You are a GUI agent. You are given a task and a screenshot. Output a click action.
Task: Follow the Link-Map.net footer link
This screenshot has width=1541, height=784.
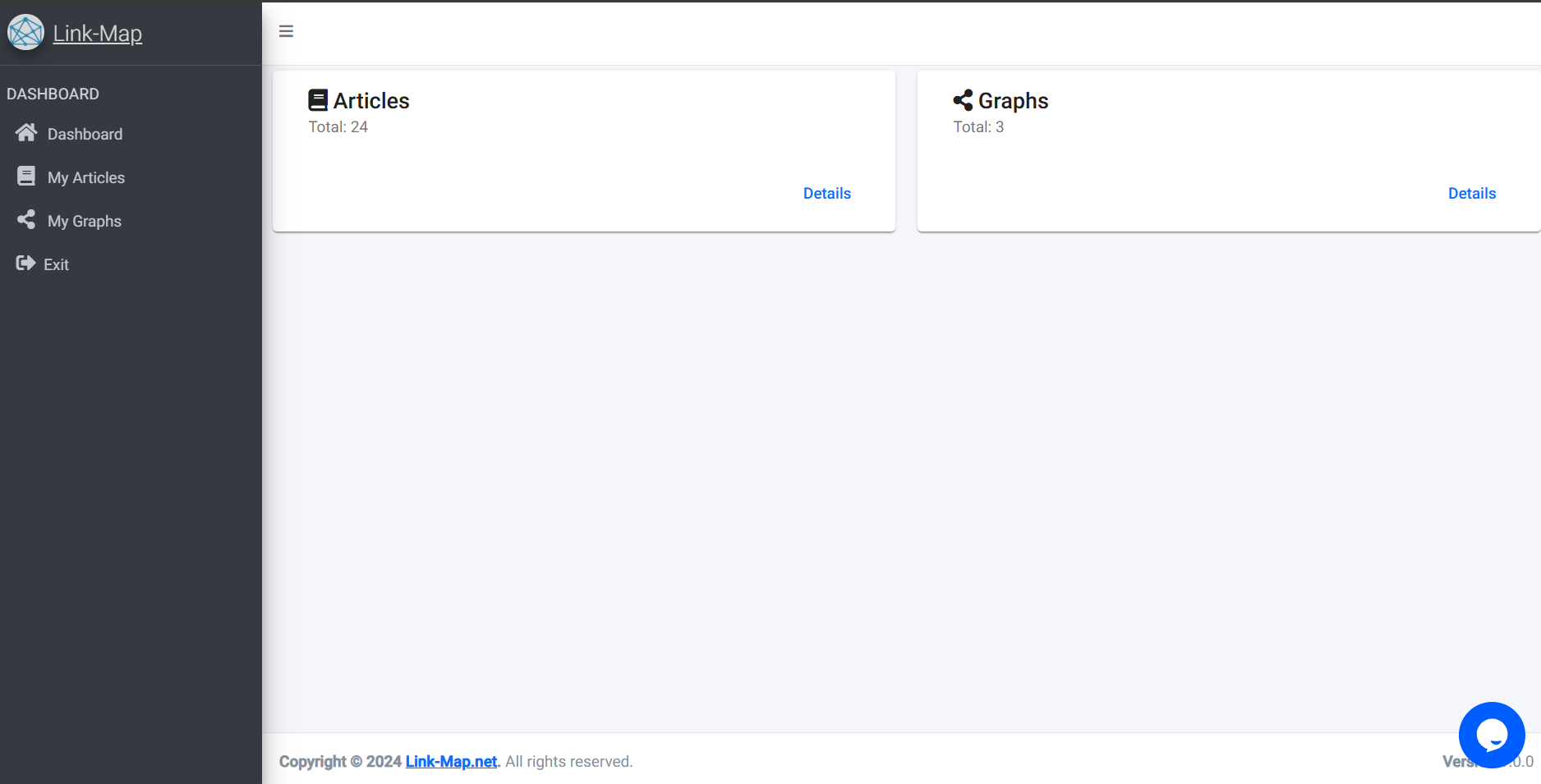451,762
